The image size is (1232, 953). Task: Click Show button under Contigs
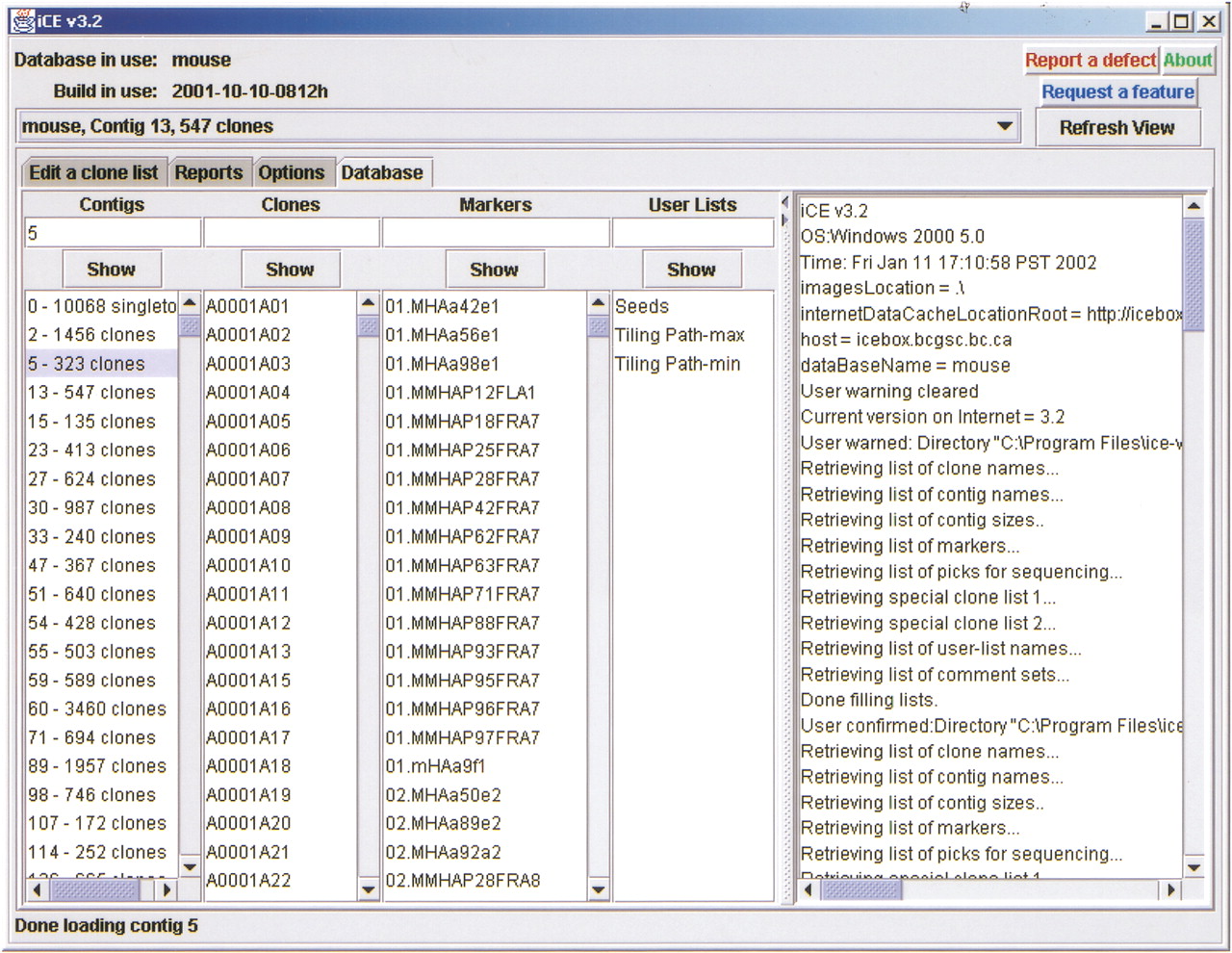(112, 270)
